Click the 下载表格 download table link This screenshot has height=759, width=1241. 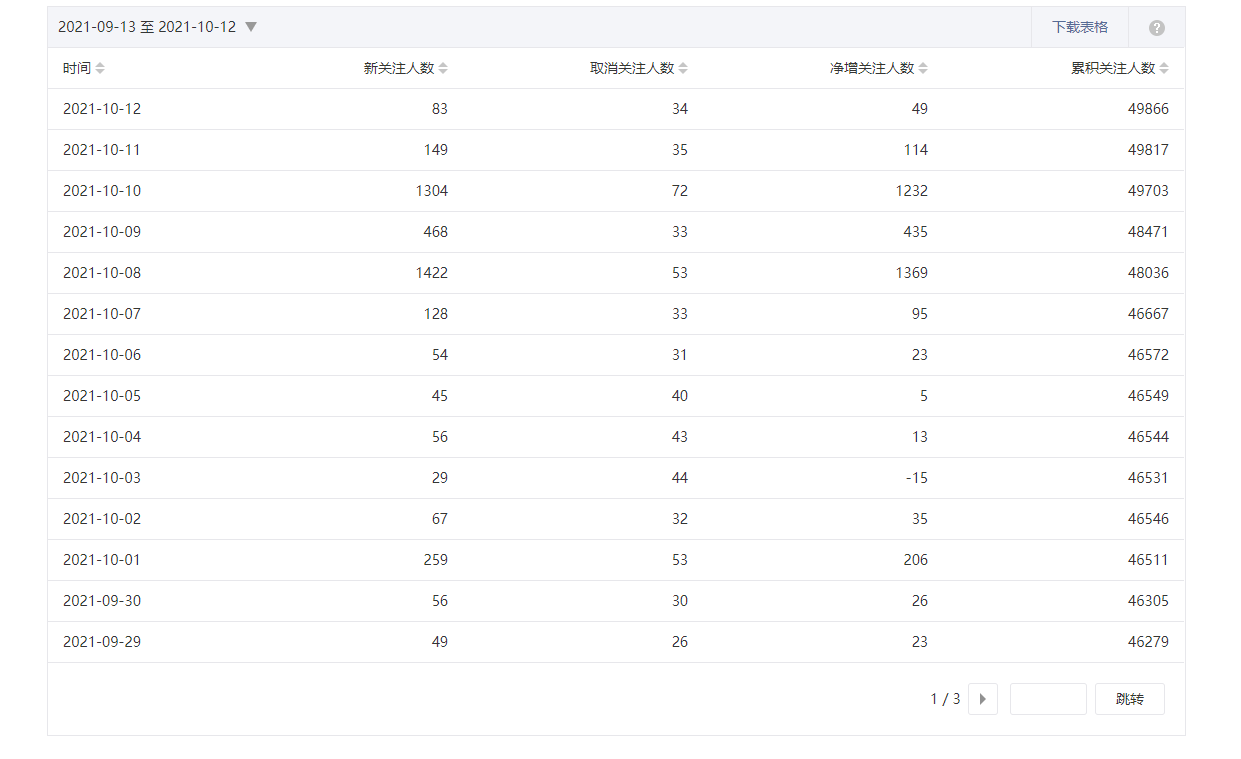tap(1079, 27)
